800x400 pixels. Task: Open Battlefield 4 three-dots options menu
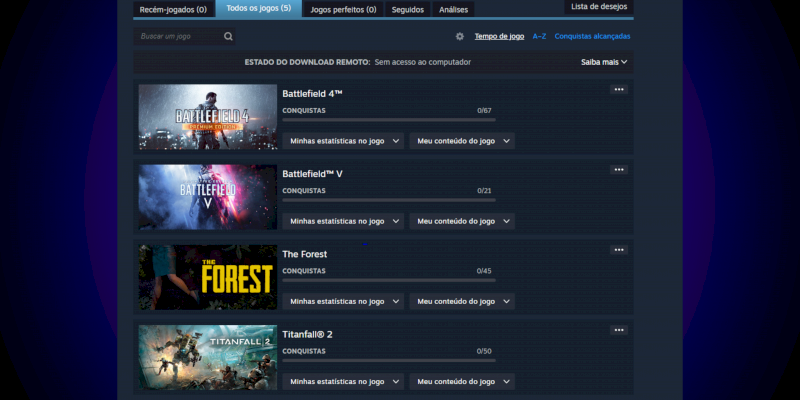[619, 89]
